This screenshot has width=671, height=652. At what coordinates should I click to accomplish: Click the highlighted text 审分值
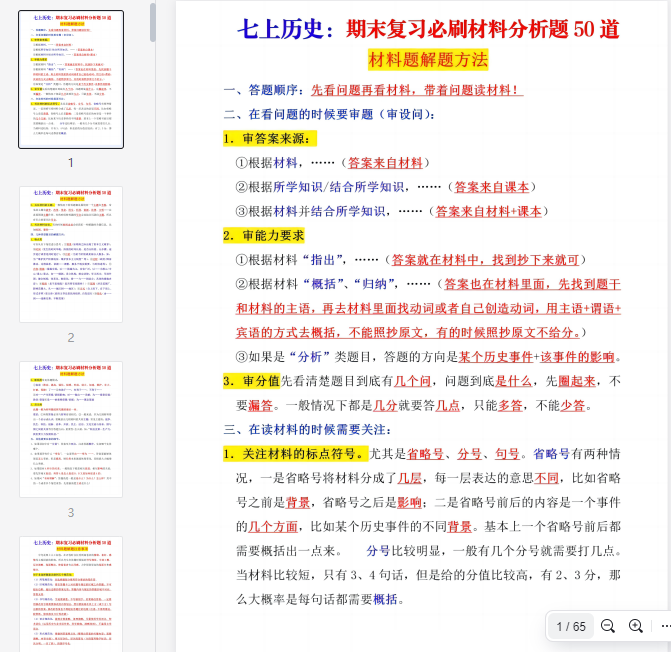pos(257,381)
